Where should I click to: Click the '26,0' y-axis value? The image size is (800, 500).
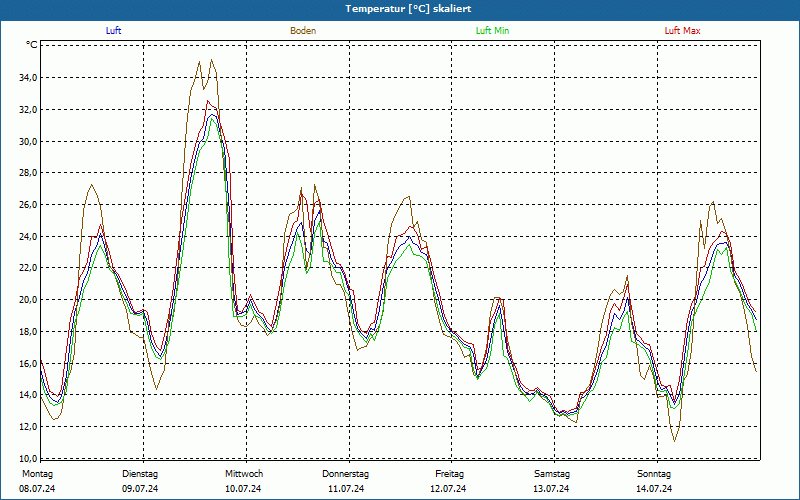point(29,205)
